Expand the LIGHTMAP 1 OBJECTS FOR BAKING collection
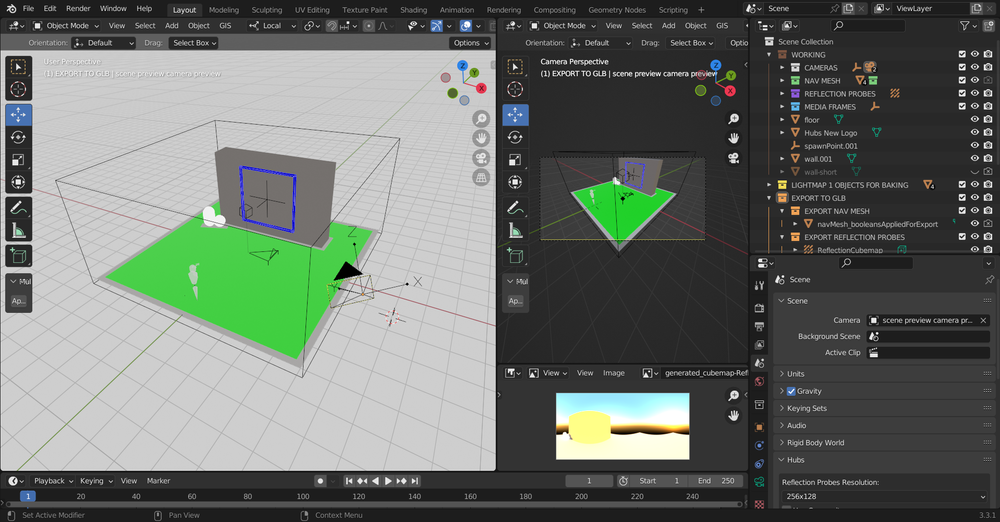Image resolution: width=1000 pixels, height=522 pixels. click(769, 185)
